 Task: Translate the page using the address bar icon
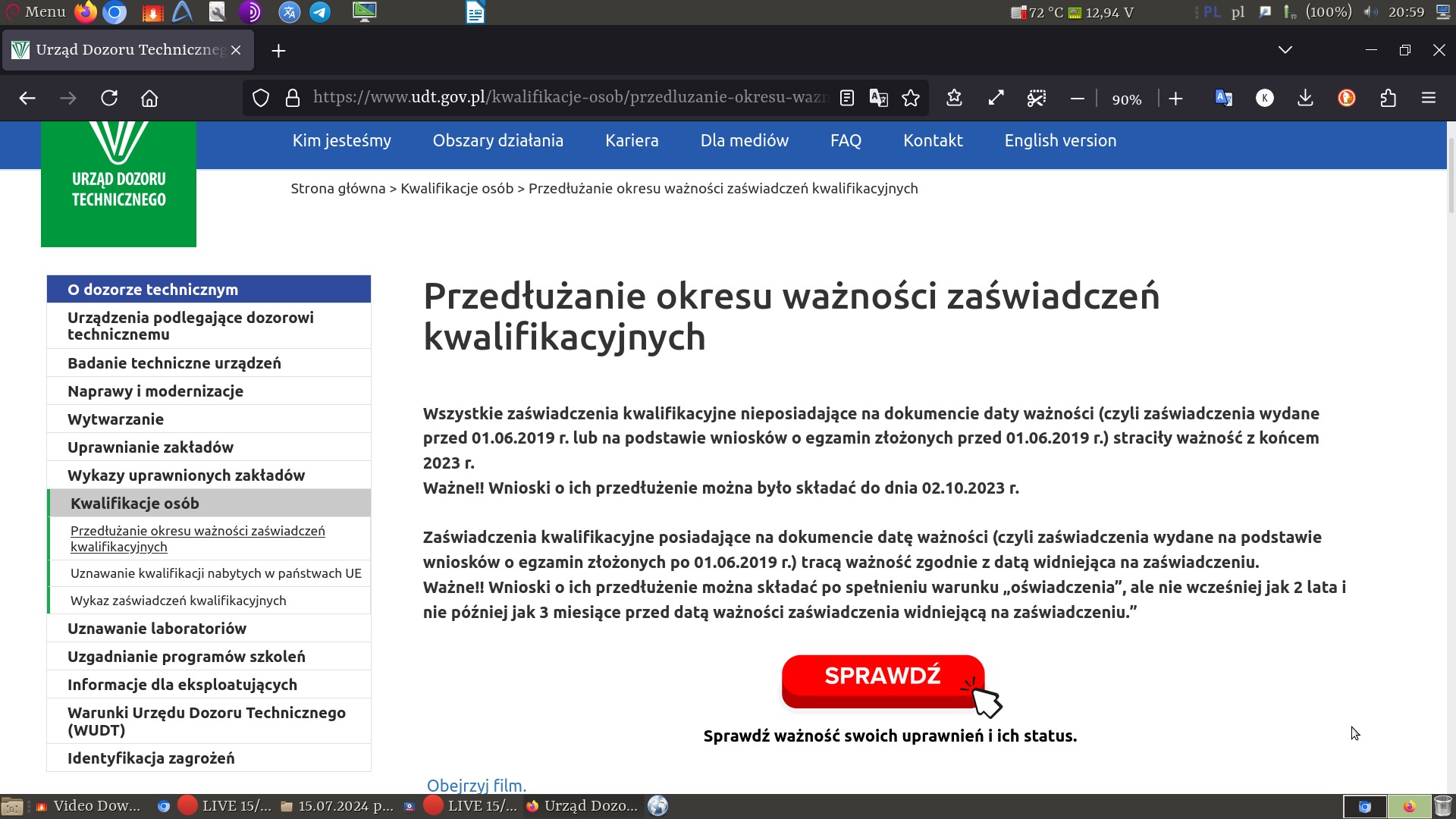tap(879, 98)
